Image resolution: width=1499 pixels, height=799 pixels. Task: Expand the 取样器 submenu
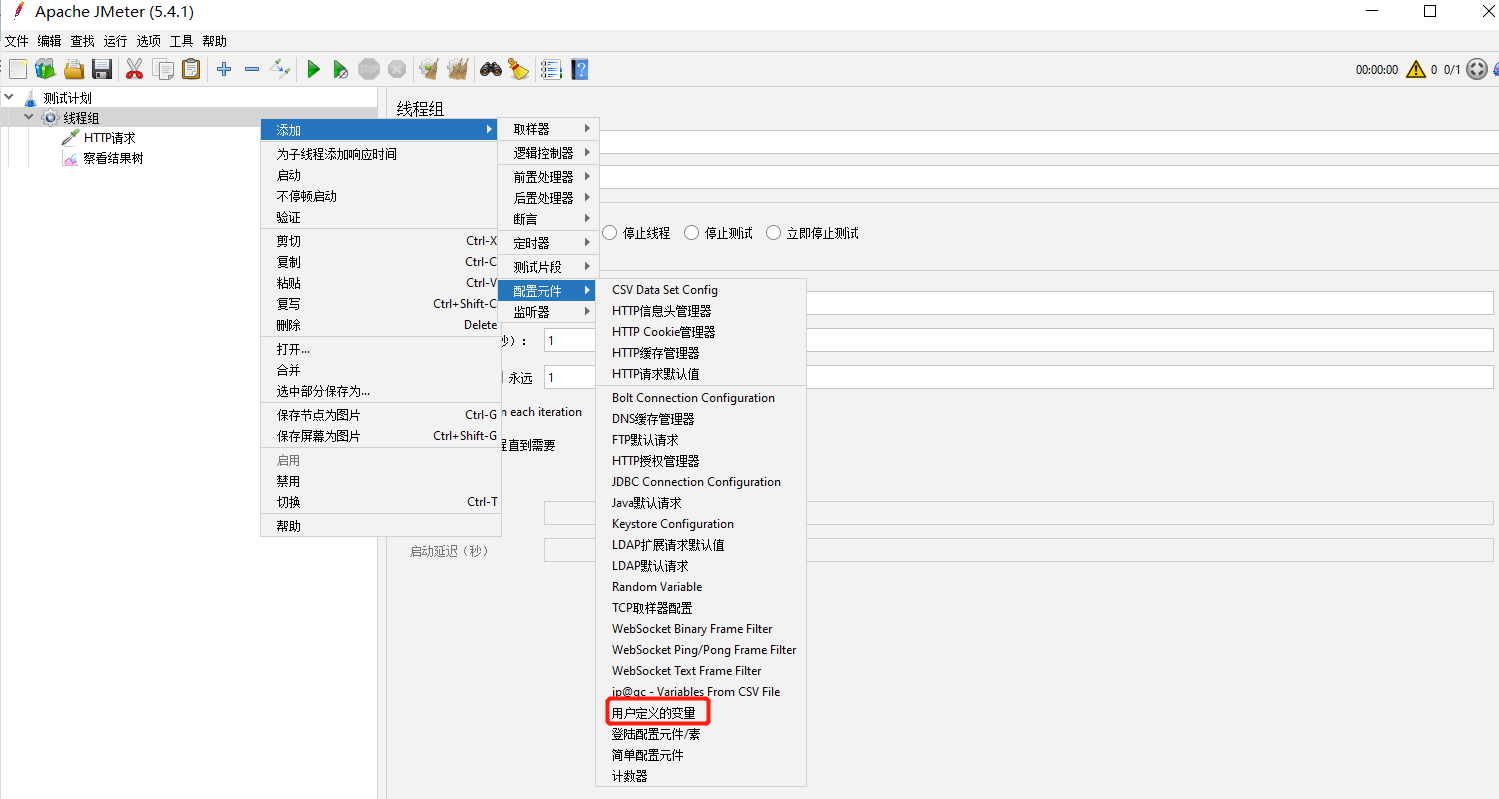(x=549, y=129)
